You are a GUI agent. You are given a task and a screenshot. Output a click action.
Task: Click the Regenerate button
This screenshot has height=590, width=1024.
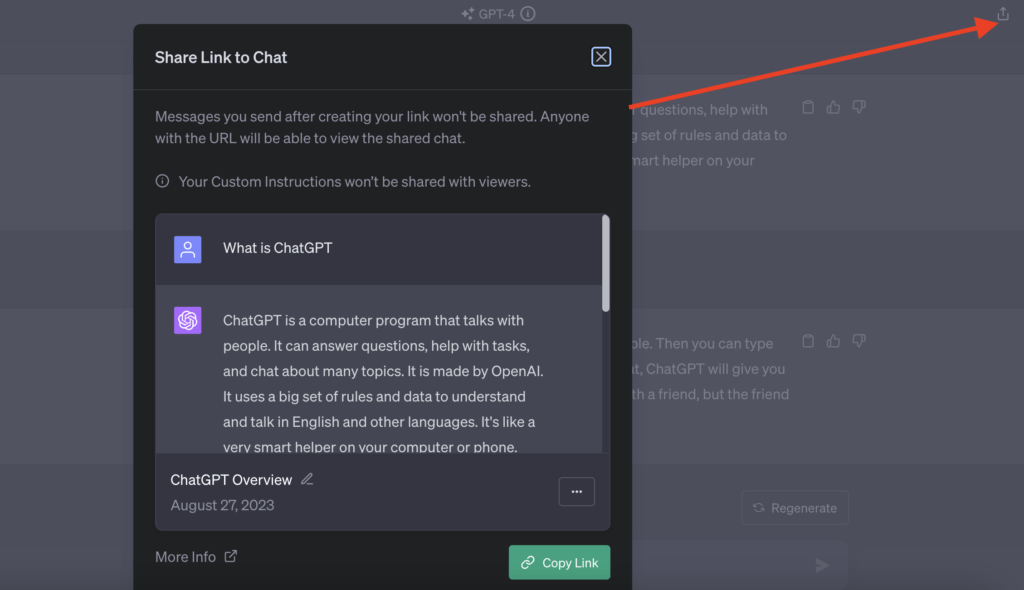click(x=795, y=508)
